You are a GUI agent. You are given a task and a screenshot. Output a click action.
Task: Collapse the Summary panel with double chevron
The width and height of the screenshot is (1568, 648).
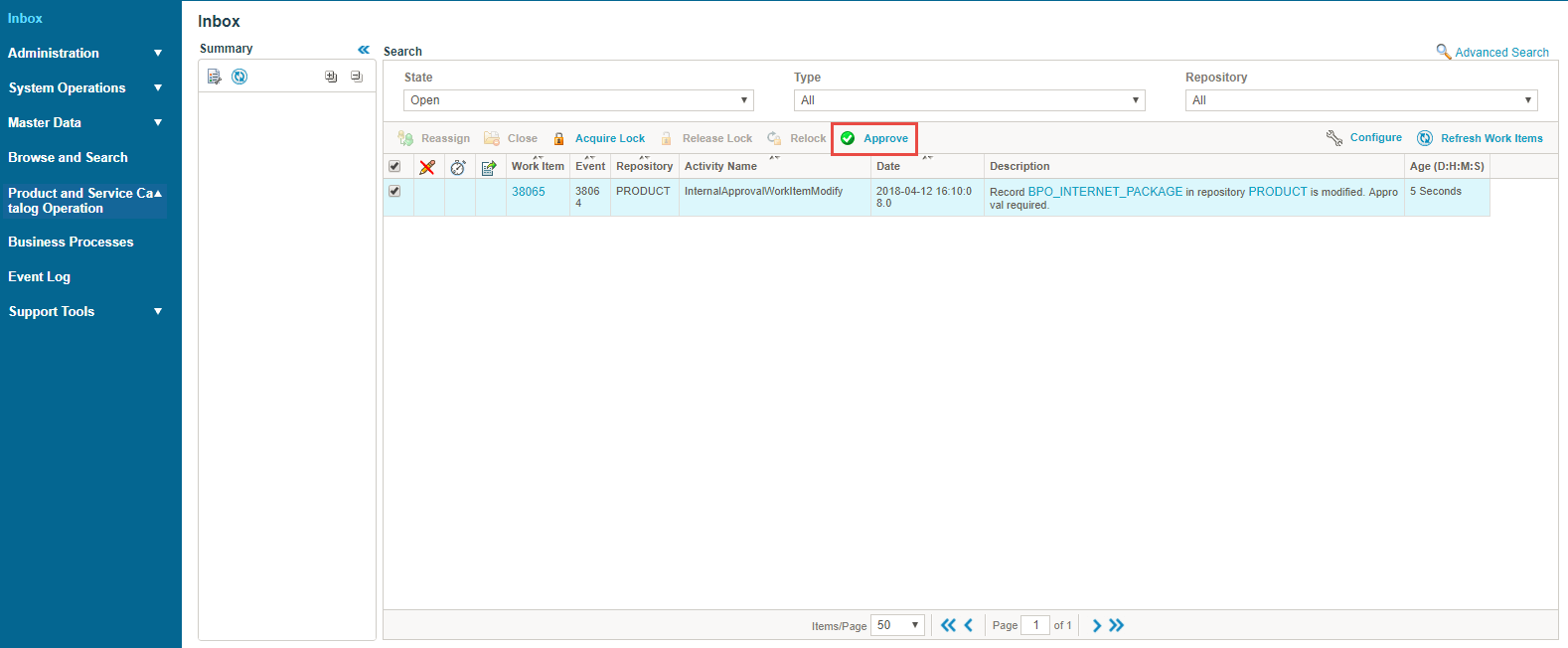tap(364, 49)
